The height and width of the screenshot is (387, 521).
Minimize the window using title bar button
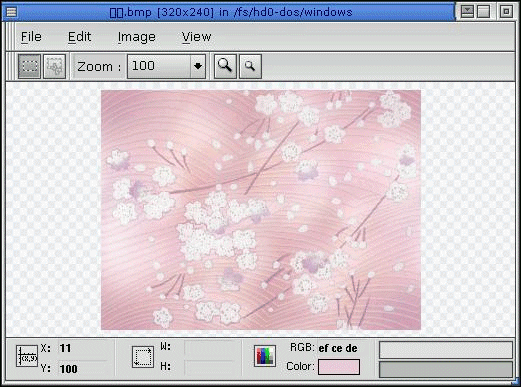pos(467,12)
